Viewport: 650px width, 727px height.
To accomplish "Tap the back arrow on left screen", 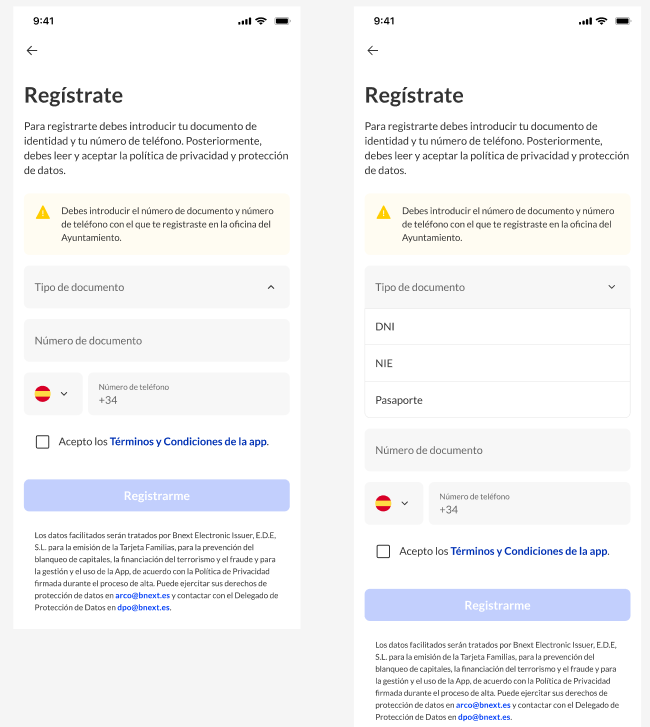I will [32, 51].
